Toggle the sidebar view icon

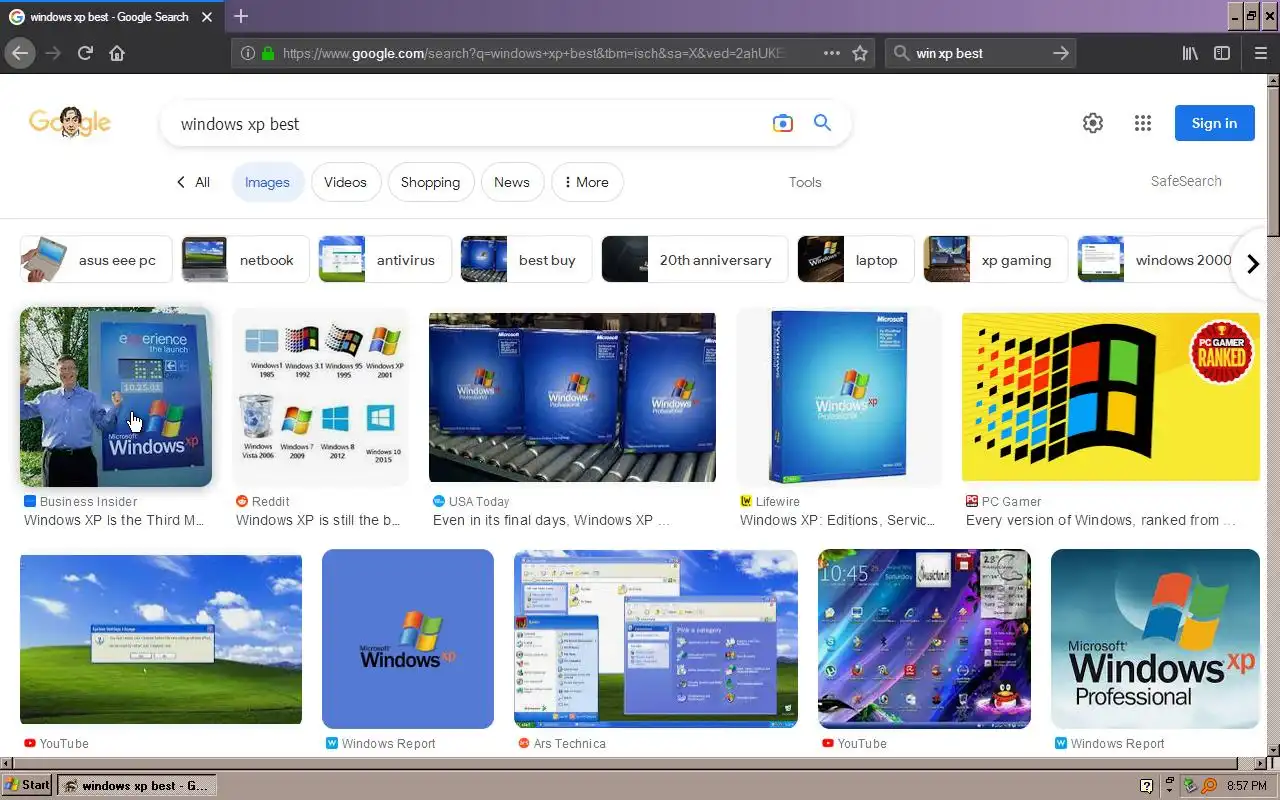[x=1222, y=53]
